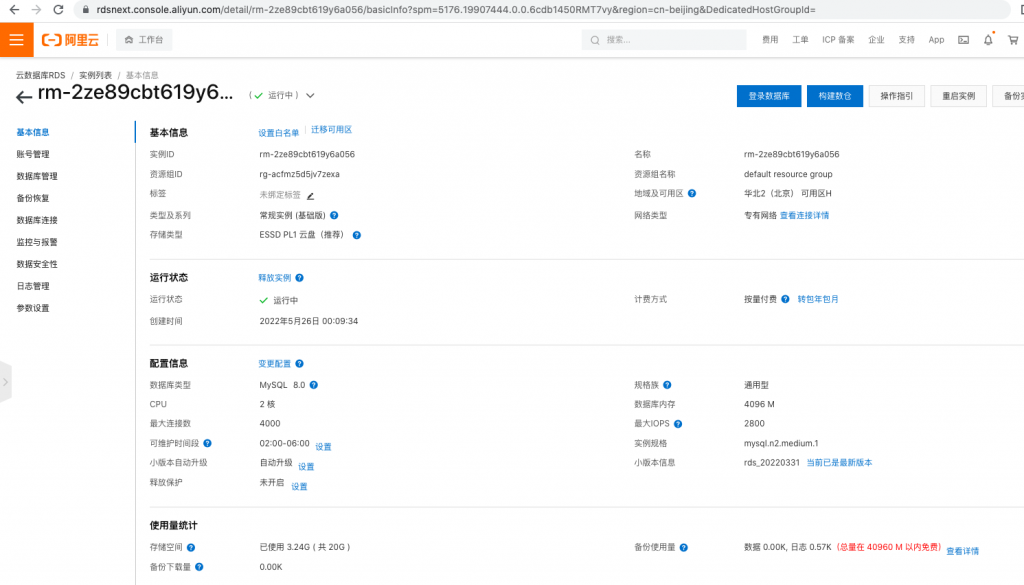The width and height of the screenshot is (1024, 585).
Task: Click 设置 next to 02:00-06:00
Action: [x=323, y=447]
